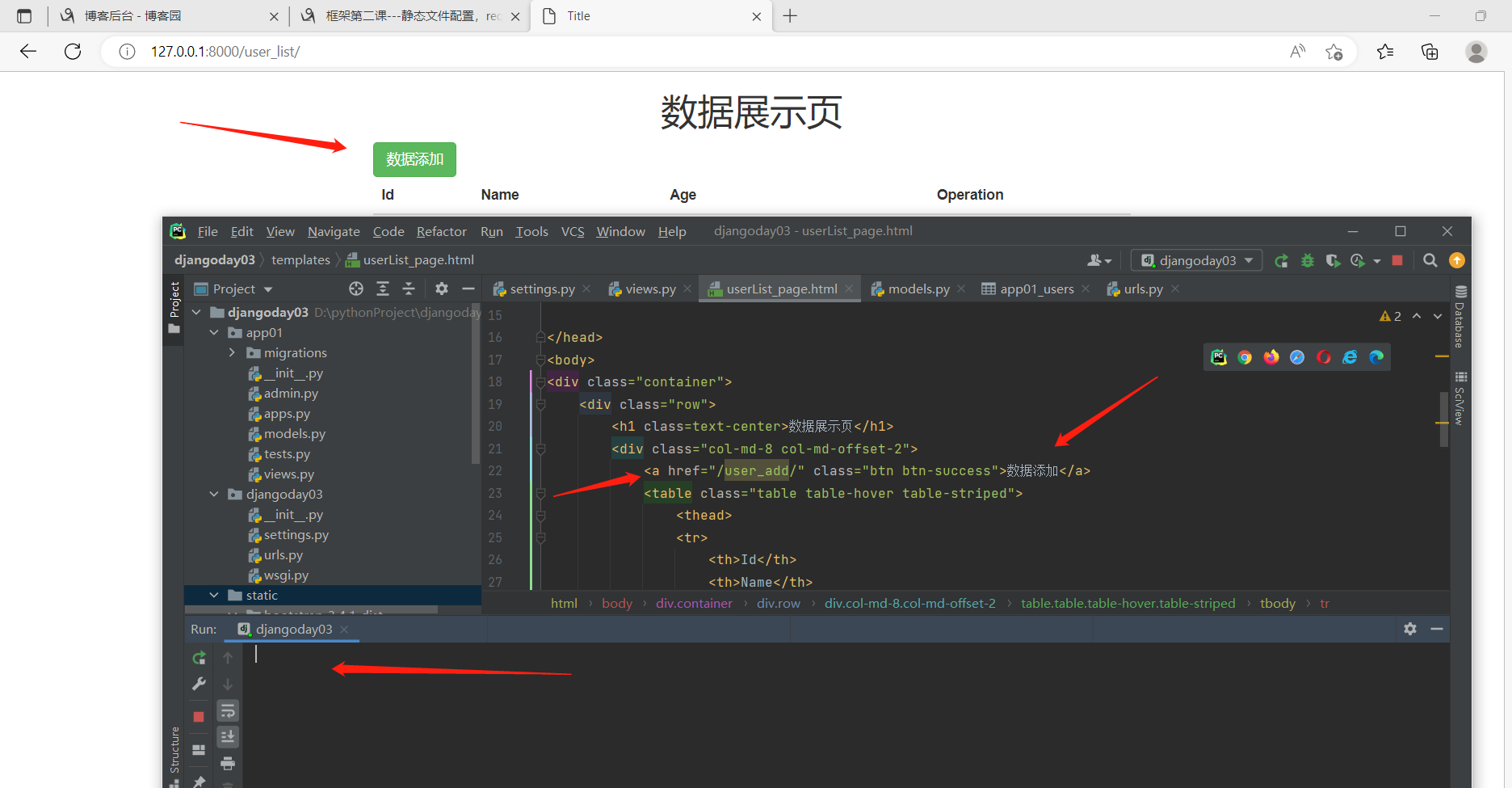This screenshot has width=1512, height=788.
Task: Fold the div container block on line 18
Action: (540, 381)
